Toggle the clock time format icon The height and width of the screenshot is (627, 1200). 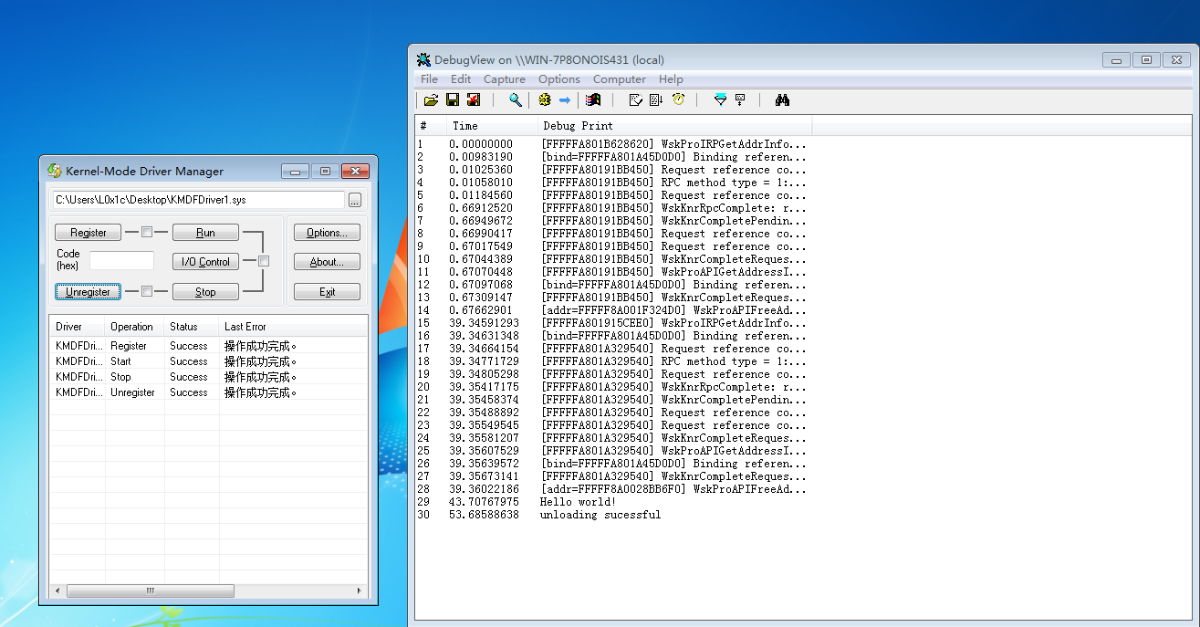pos(678,100)
